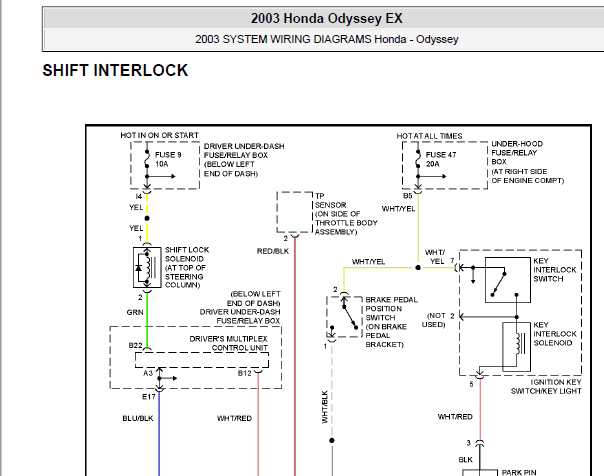This screenshot has height=476, width=604.
Task: Click the Fuse 47 fuse symbol
Action: click(418, 158)
